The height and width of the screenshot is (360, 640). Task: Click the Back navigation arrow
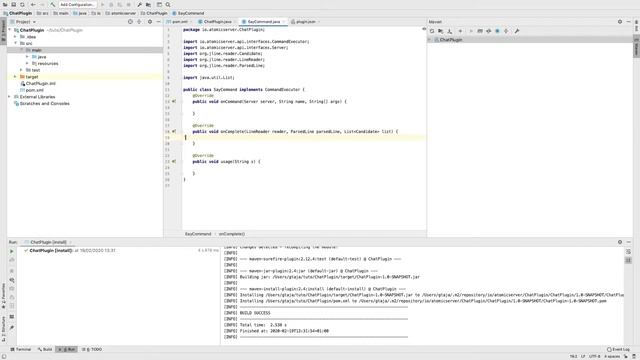point(33,4)
